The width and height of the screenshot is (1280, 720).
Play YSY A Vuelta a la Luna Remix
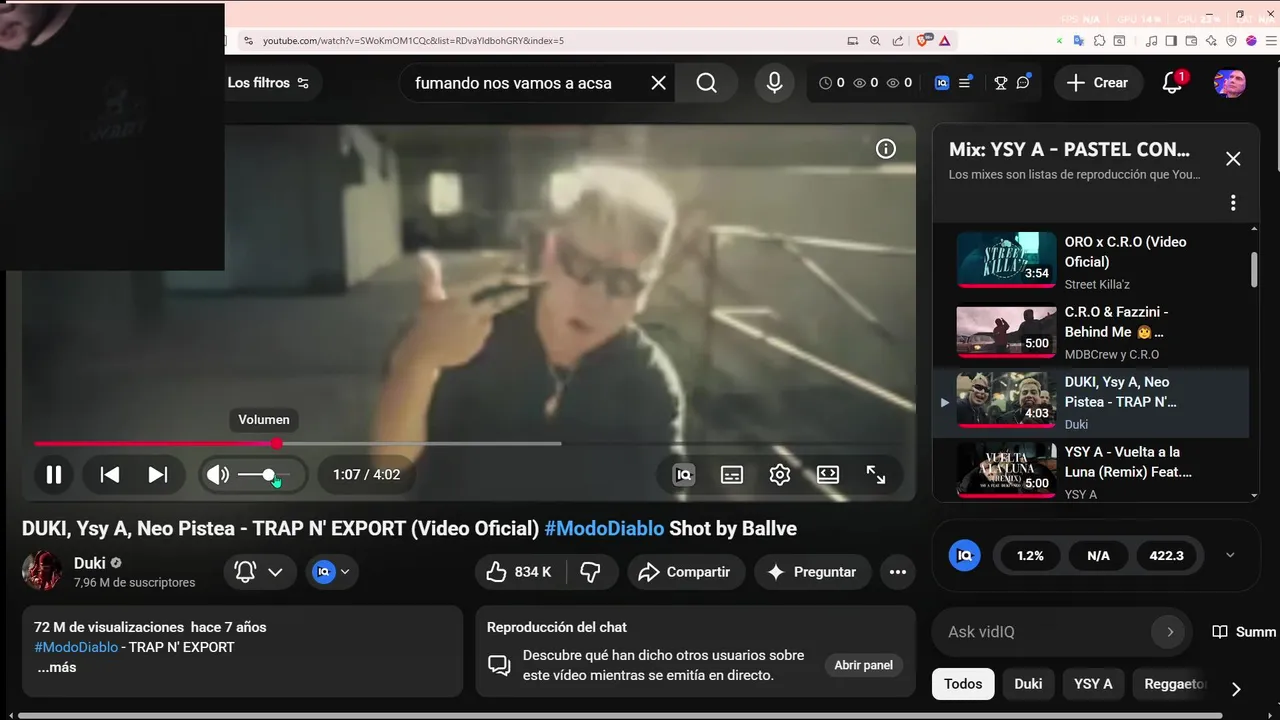click(x=1090, y=470)
